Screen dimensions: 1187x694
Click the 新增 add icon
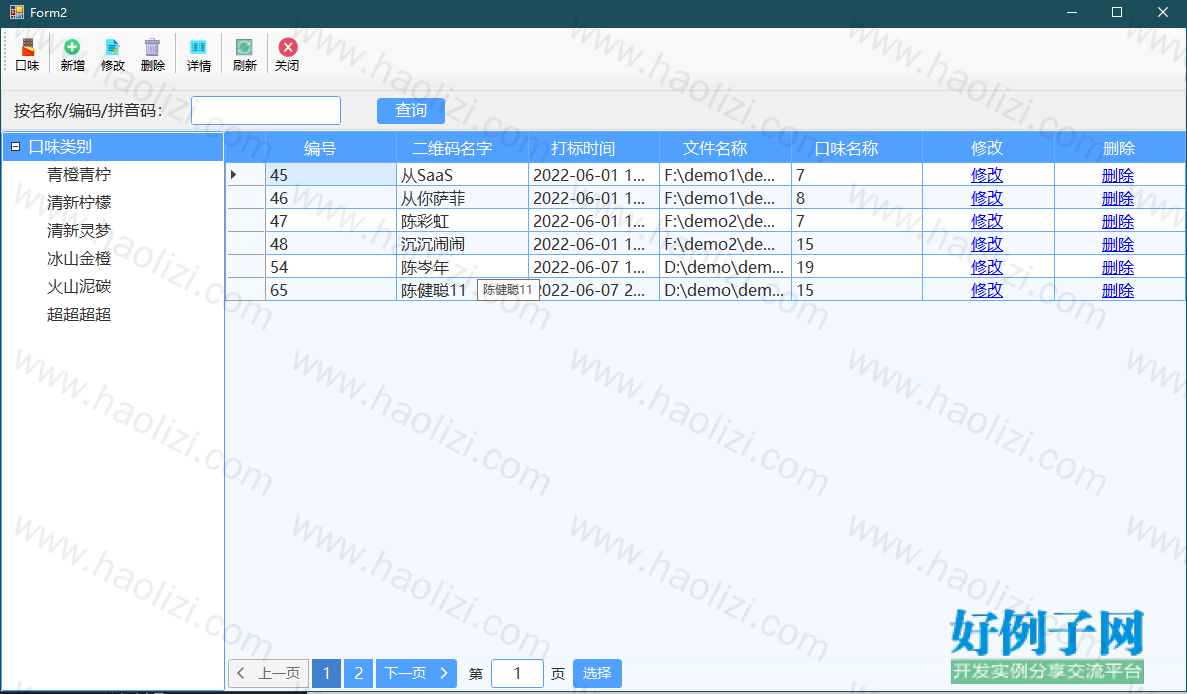(x=72, y=54)
